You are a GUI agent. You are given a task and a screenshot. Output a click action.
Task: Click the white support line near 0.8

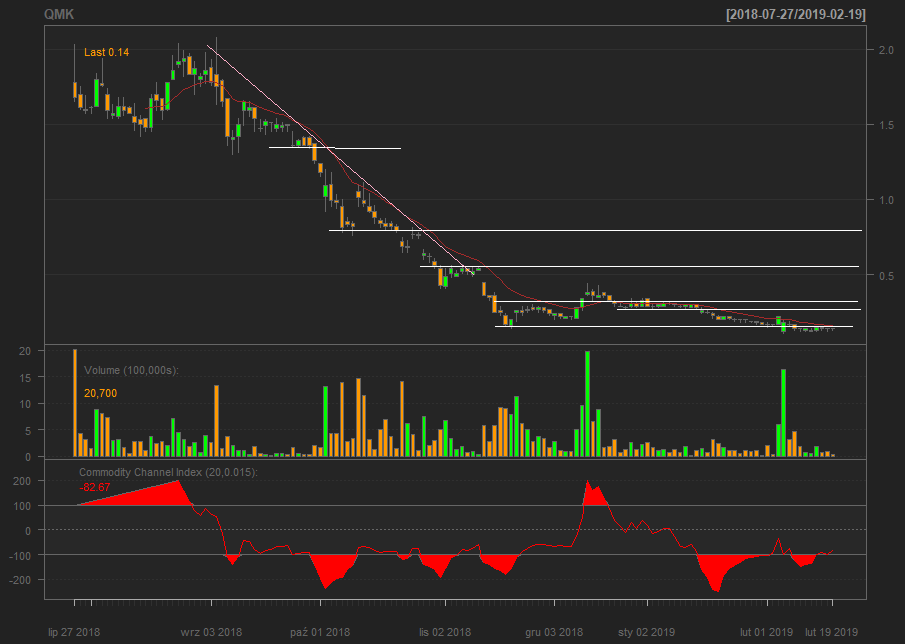click(595, 230)
